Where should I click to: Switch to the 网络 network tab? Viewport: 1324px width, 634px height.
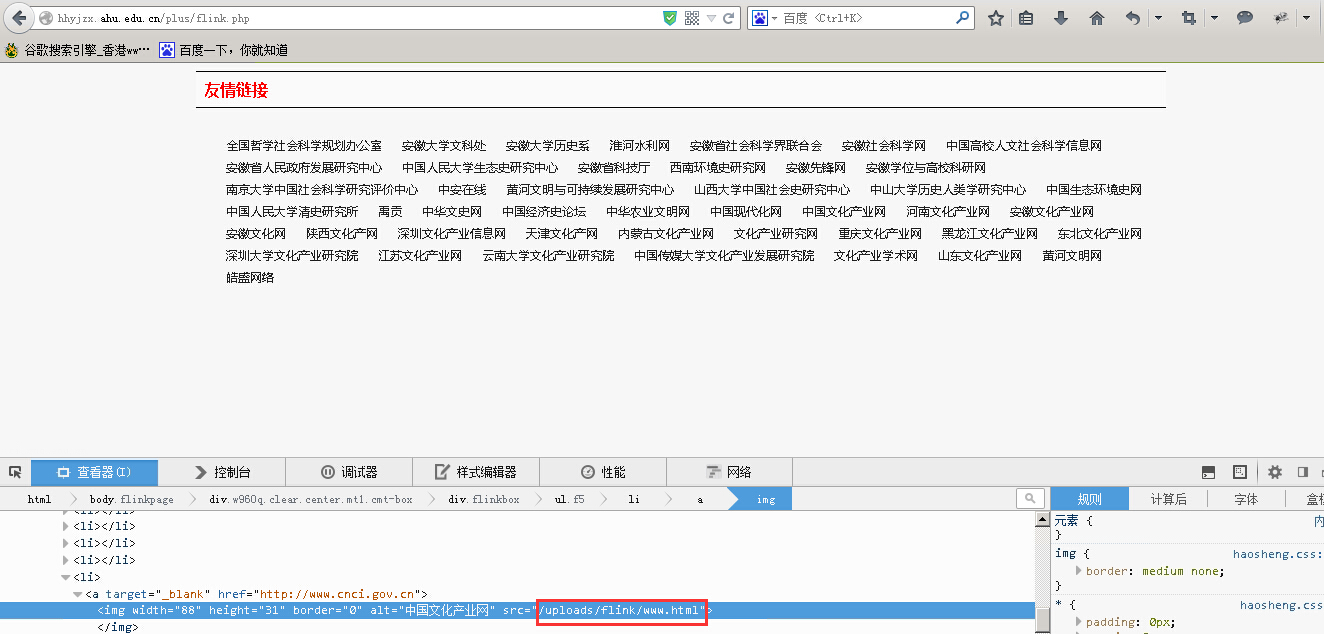[729, 472]
